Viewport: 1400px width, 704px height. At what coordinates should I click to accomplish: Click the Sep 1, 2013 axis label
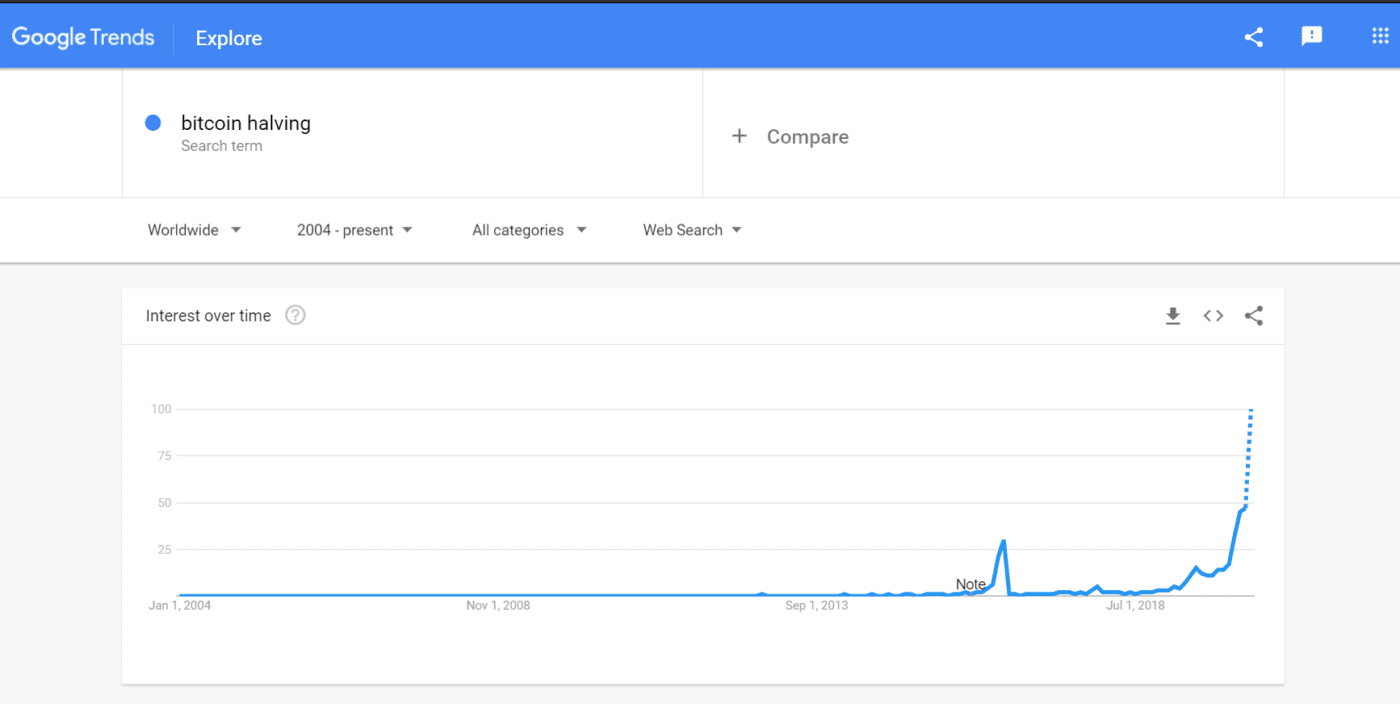[x=816, y=606]
